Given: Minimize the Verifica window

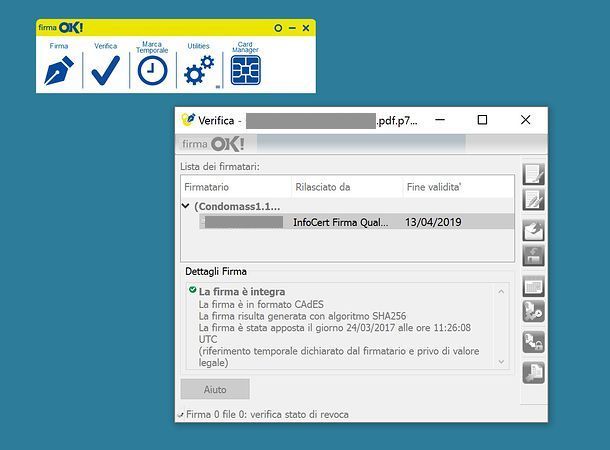Looking at the screenshot, I should tap(440, 120).
